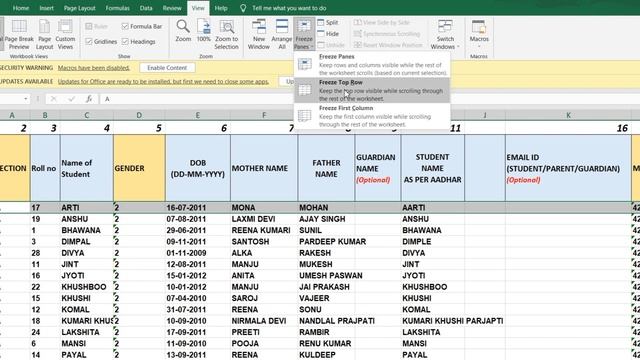Select the GENDER header cell

tap(139, 168)
